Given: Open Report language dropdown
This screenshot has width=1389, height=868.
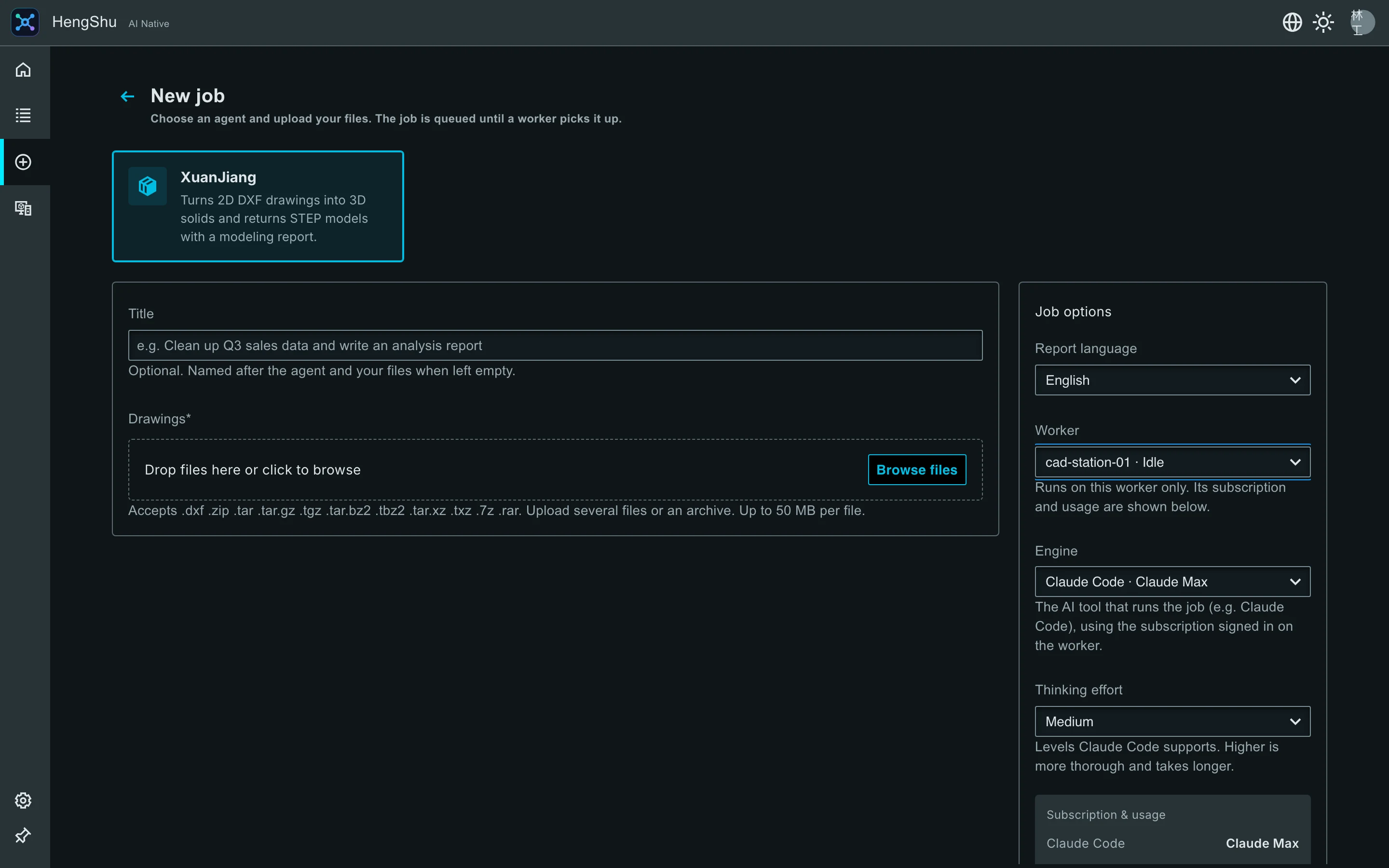Looking at the screenshot, I should (x=1172, y=380).
